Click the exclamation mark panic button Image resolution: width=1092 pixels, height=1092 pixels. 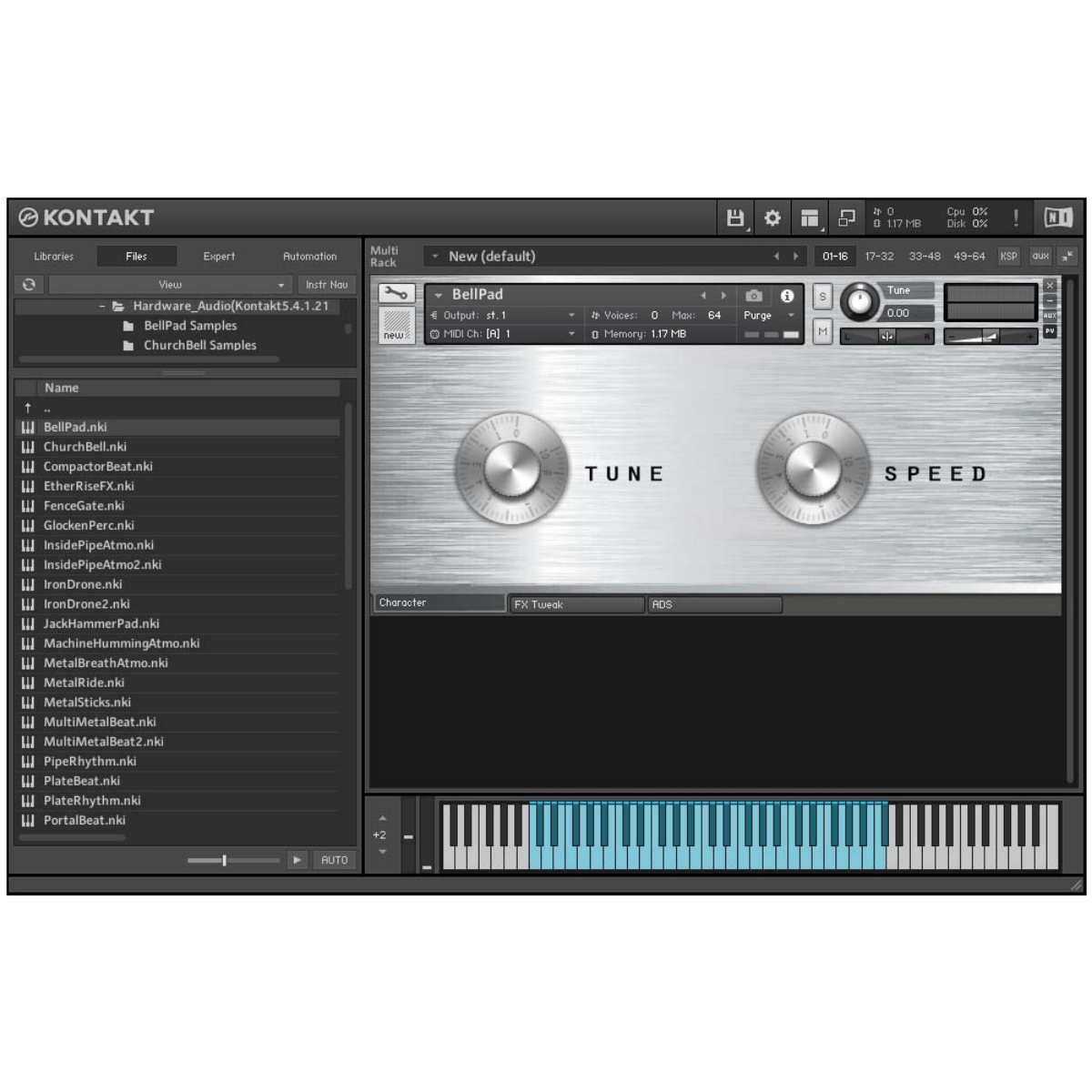click(1016, 217)
